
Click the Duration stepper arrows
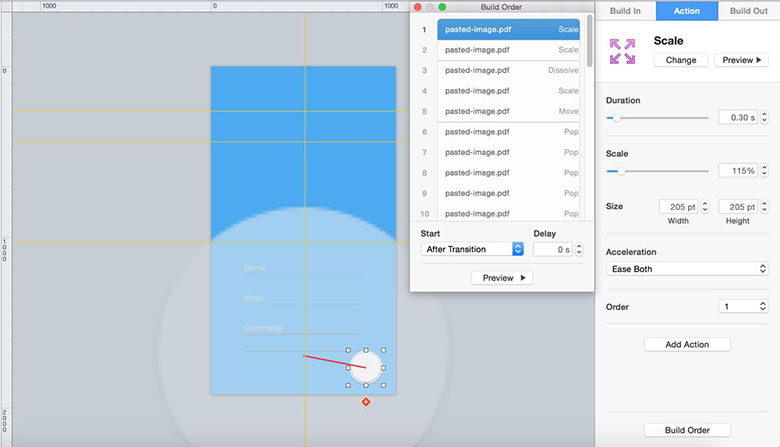click(764, 117)
